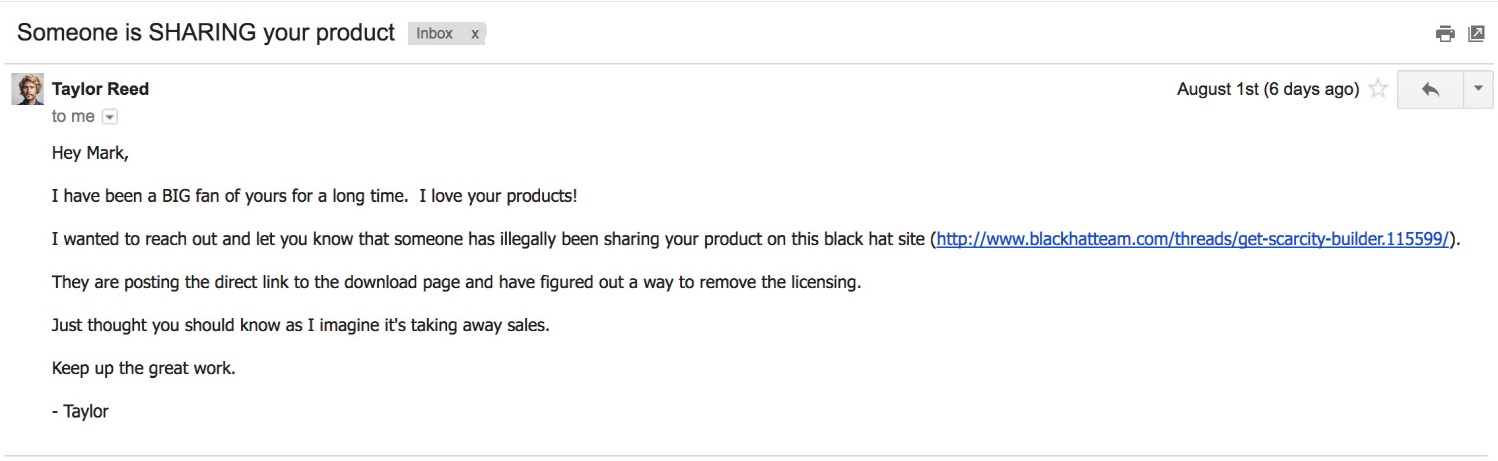Click the Inbox label tag
This screenshot has height=461, width=1498.
tap(435, 33)
